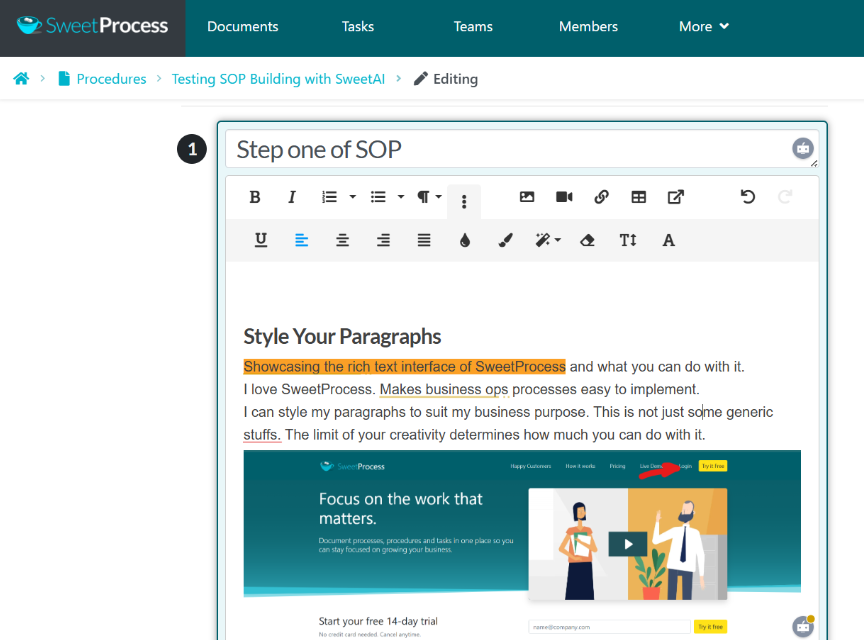Image resolution: width=864 pixels, height=640 pixels.
Task: Align text left
Action: coord(301,240)
